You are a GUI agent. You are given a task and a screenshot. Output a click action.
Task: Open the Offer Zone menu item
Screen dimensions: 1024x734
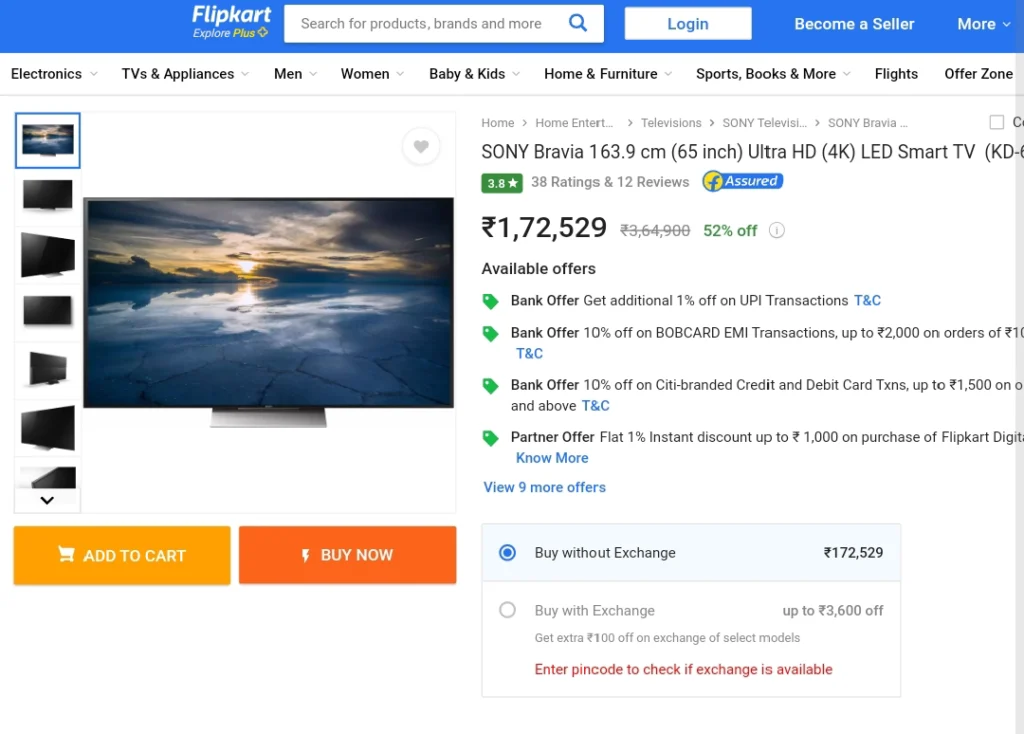pos(978,74)
